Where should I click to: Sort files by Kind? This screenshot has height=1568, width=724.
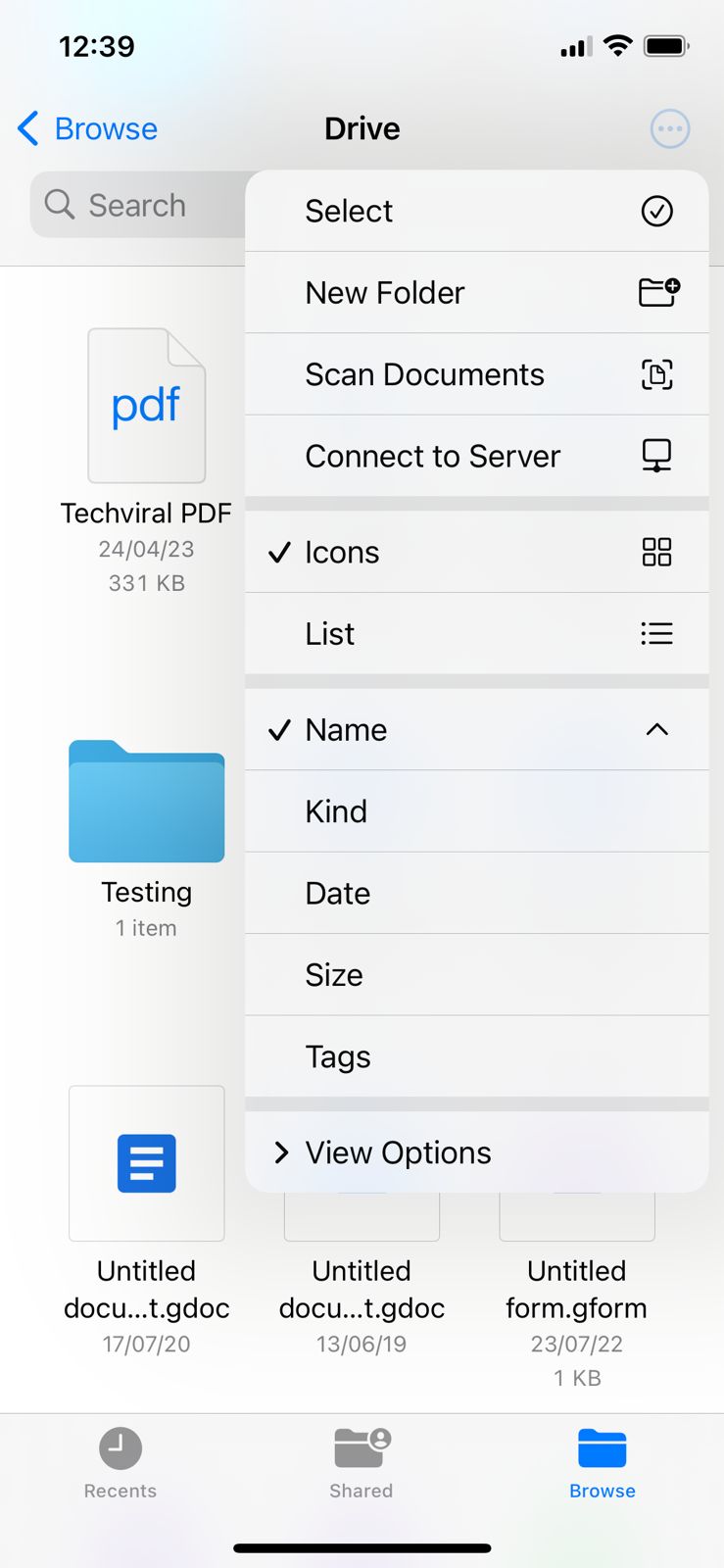click(x=336, y=811)
